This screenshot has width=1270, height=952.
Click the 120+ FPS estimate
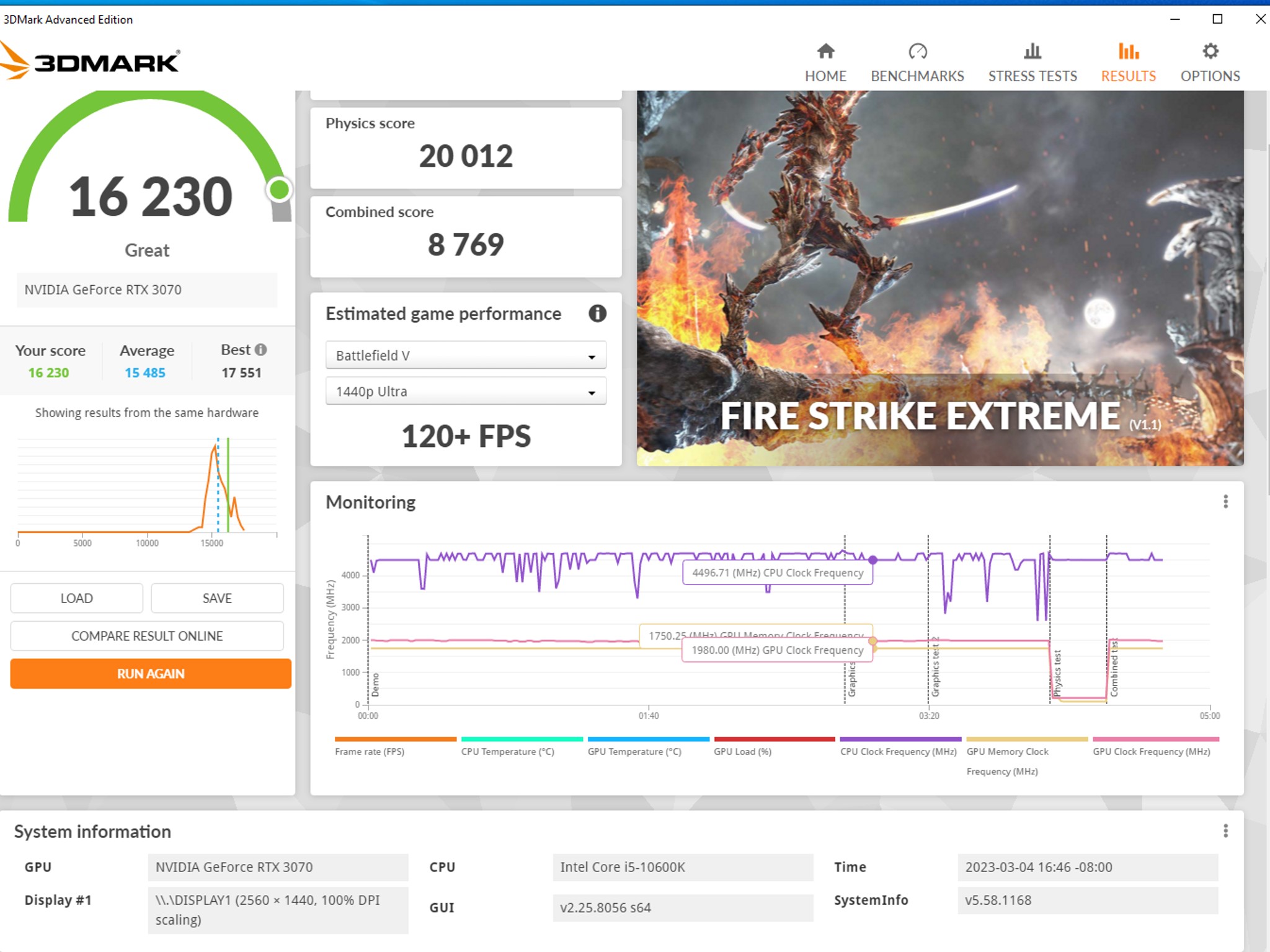point(466,436)
